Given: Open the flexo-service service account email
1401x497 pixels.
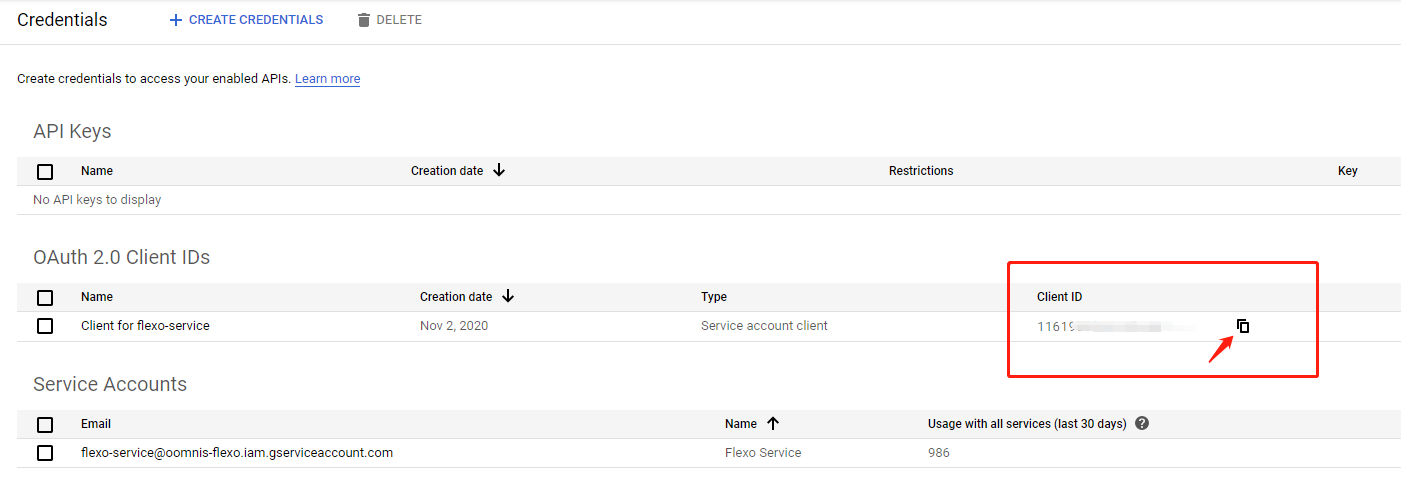Looking at the screenshot, I should pyautogui.click(x=237, y=453).
